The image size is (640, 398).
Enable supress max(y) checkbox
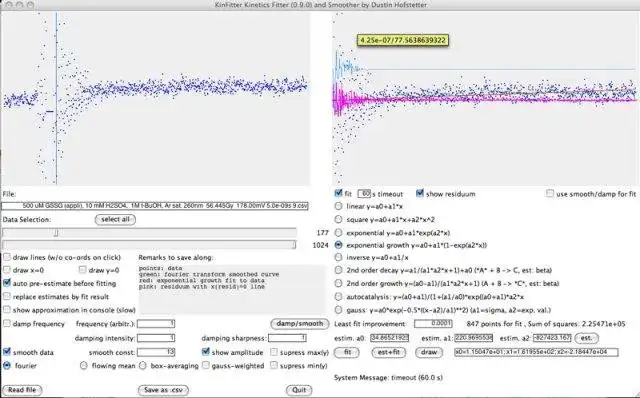tap(274, 352)
